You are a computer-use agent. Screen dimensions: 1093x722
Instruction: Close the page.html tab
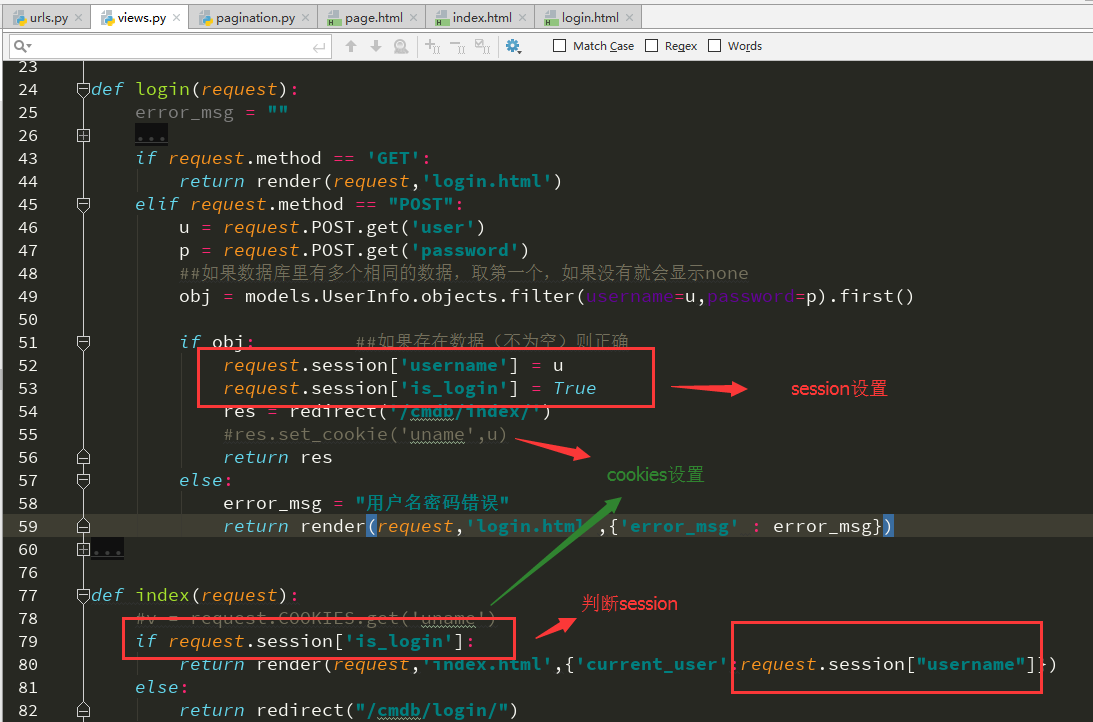[x=413, y=17]
